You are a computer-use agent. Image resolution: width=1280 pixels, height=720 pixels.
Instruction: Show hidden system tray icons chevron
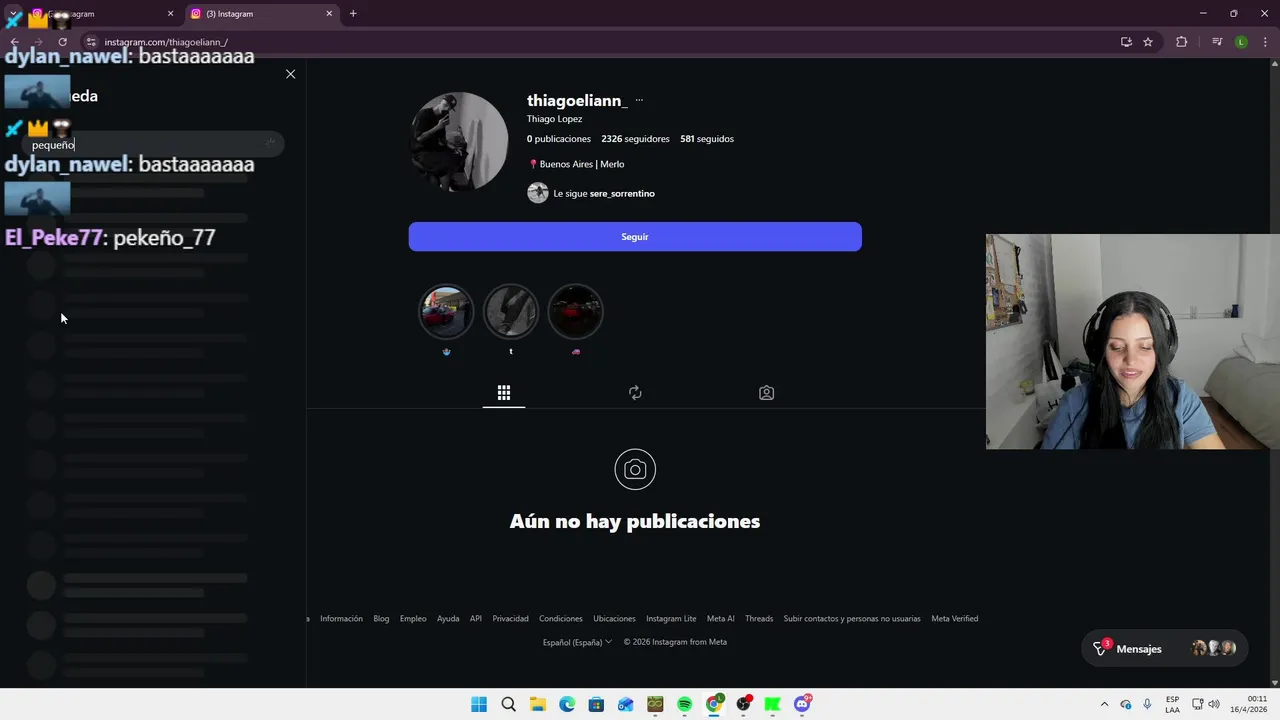coord(1104,704)
